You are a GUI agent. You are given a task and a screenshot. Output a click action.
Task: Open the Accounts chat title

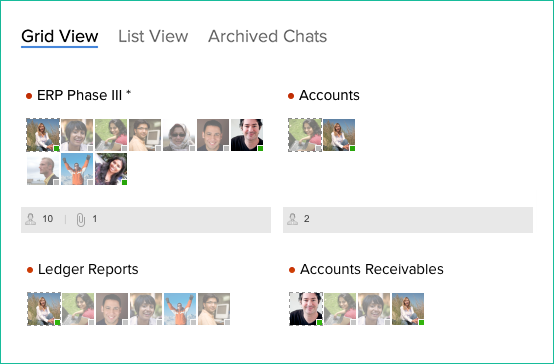pyautogui.click(x=329, y=95)
